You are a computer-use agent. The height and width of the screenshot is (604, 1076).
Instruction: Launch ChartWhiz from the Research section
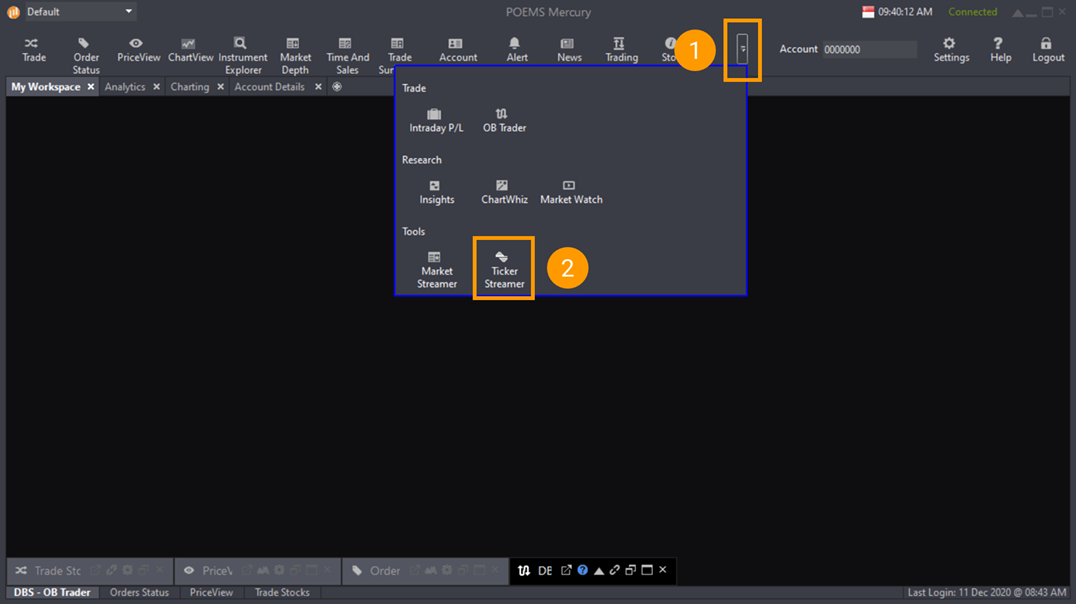coord(503,192)
